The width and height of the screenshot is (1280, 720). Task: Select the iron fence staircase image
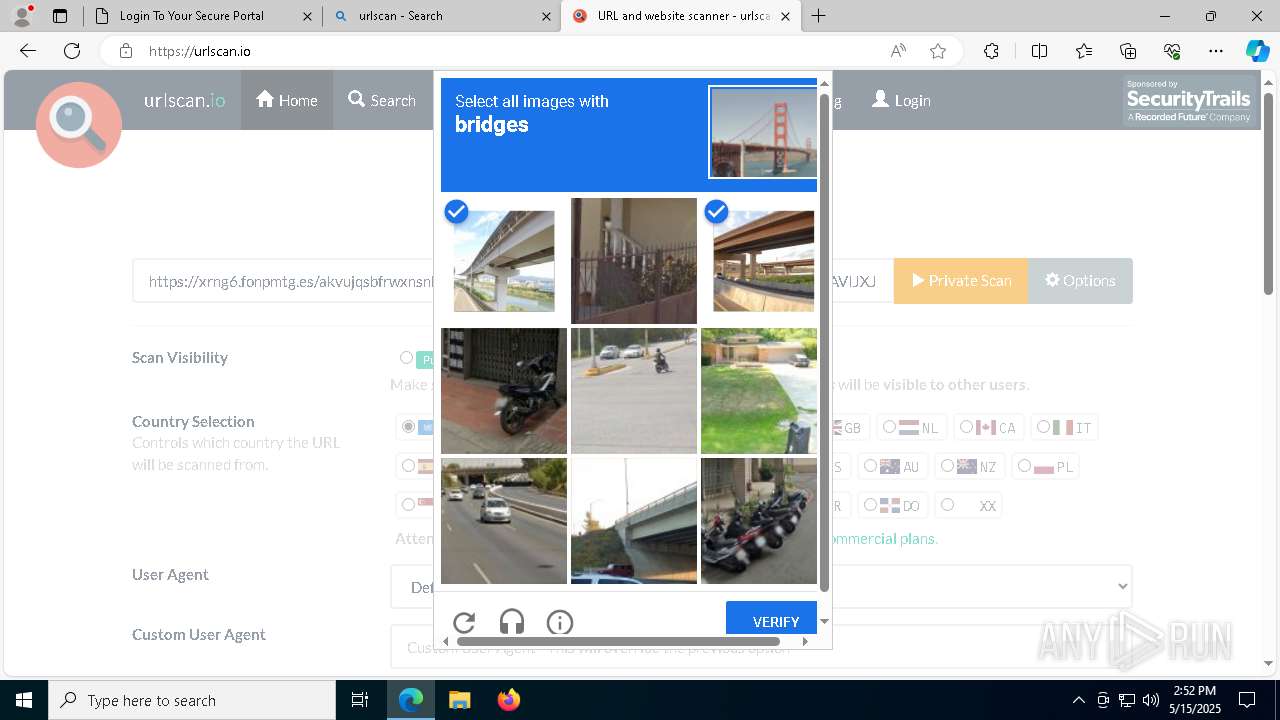click(x=634, y=261)
